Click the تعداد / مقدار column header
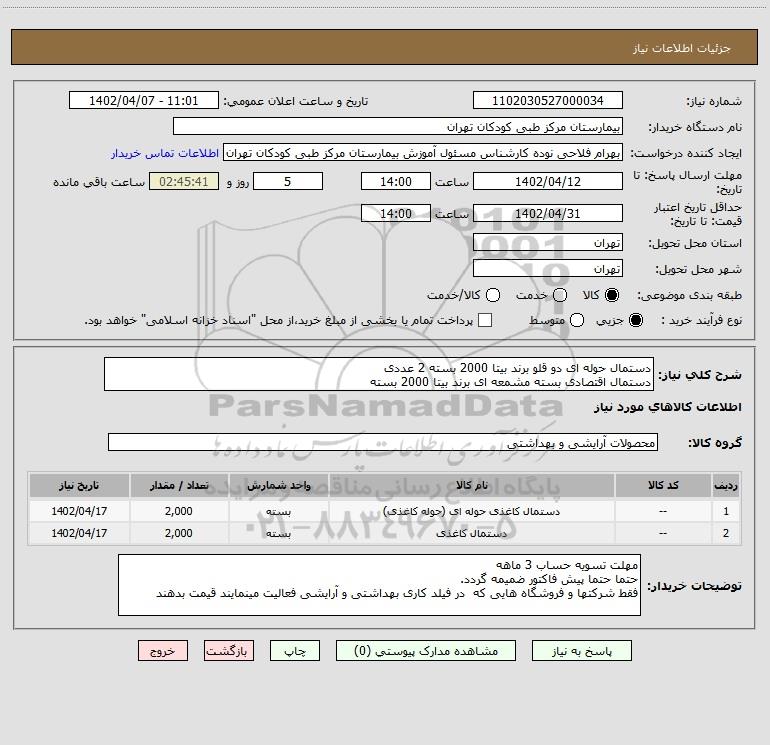770x745 pixels. 179,485
